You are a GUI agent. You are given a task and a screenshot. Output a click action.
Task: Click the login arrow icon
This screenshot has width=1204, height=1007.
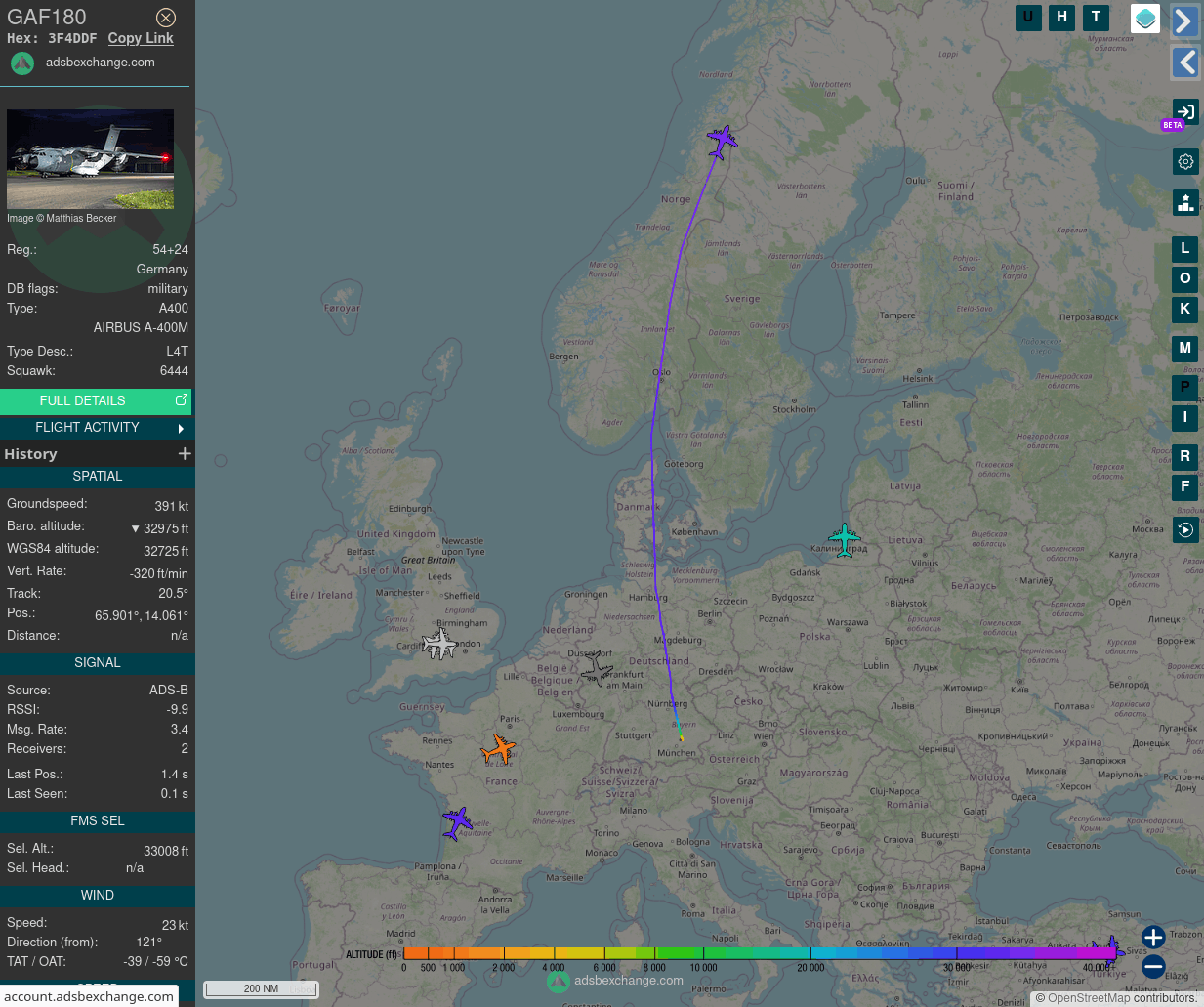point(1185,111)
